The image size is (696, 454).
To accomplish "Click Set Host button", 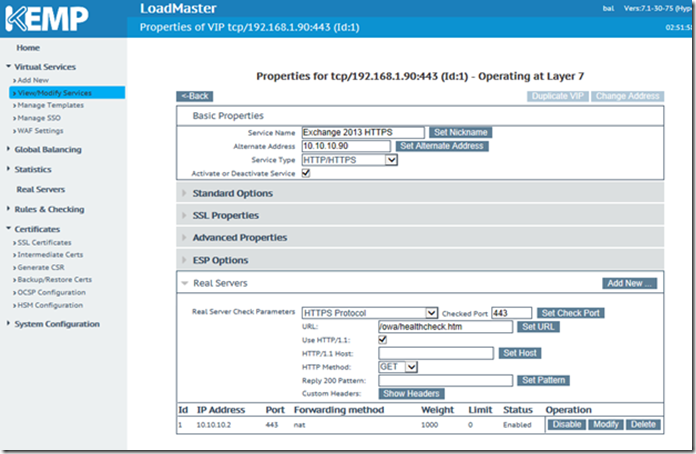I will (x=520, y=353).
